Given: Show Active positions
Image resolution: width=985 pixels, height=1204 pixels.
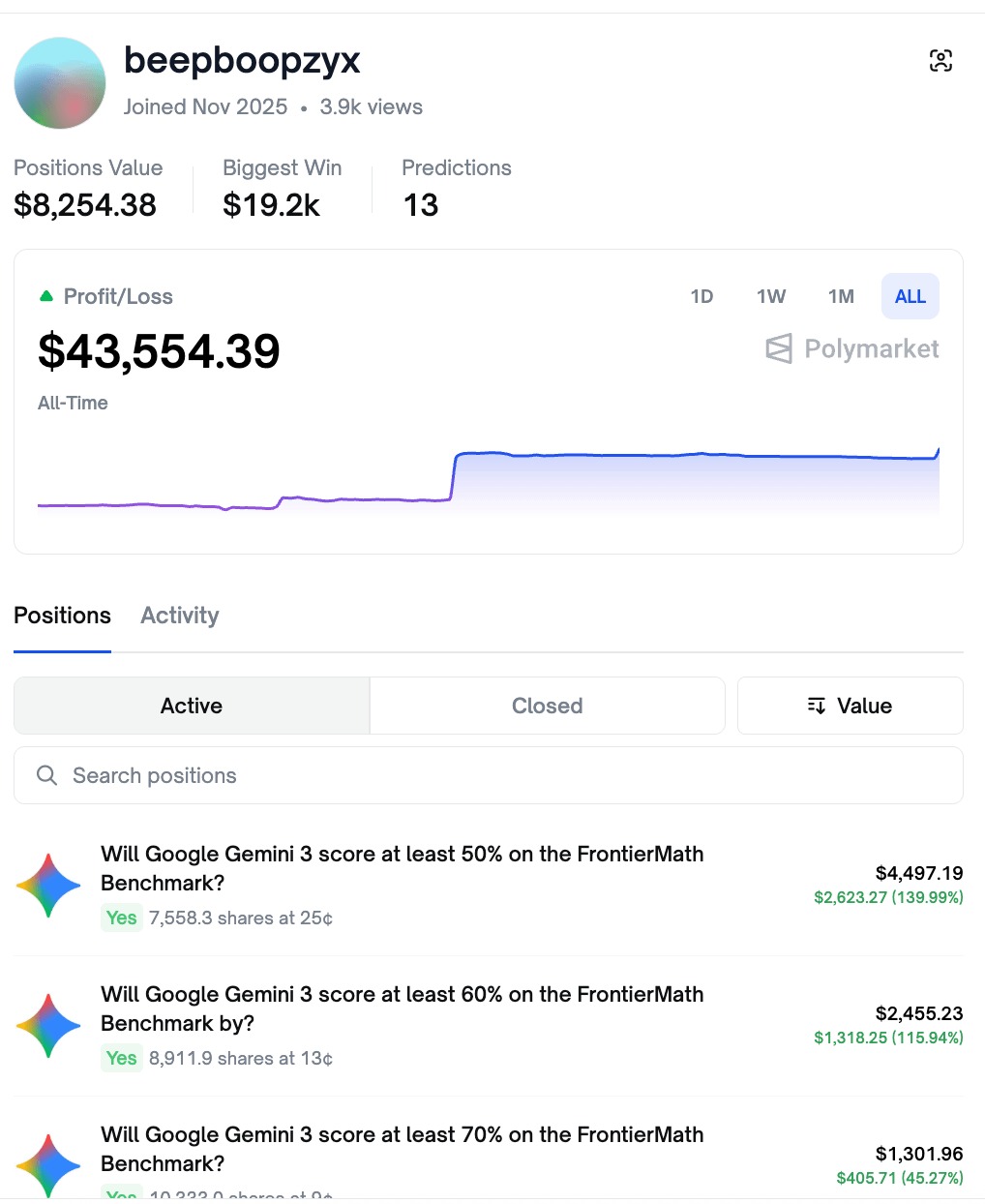Looking at the screenshot, I should tap(192, 706).
